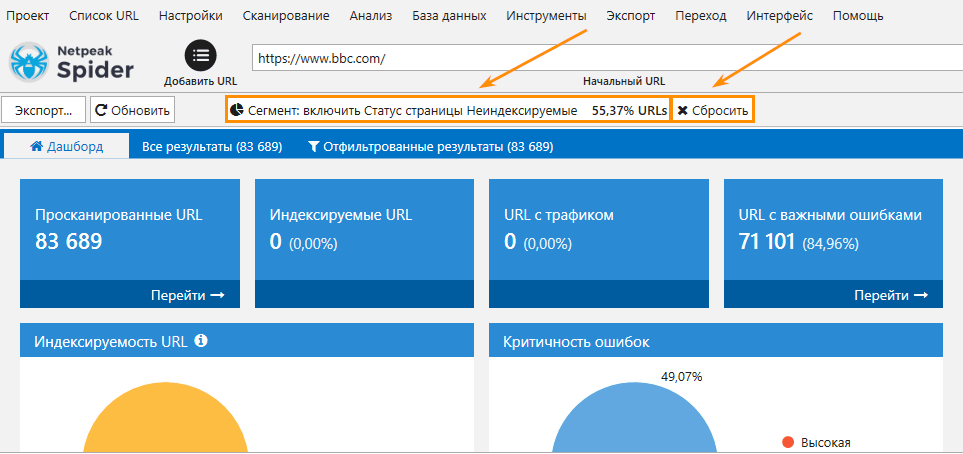
Task: Open the Проект menu
Action: [28, 16]
